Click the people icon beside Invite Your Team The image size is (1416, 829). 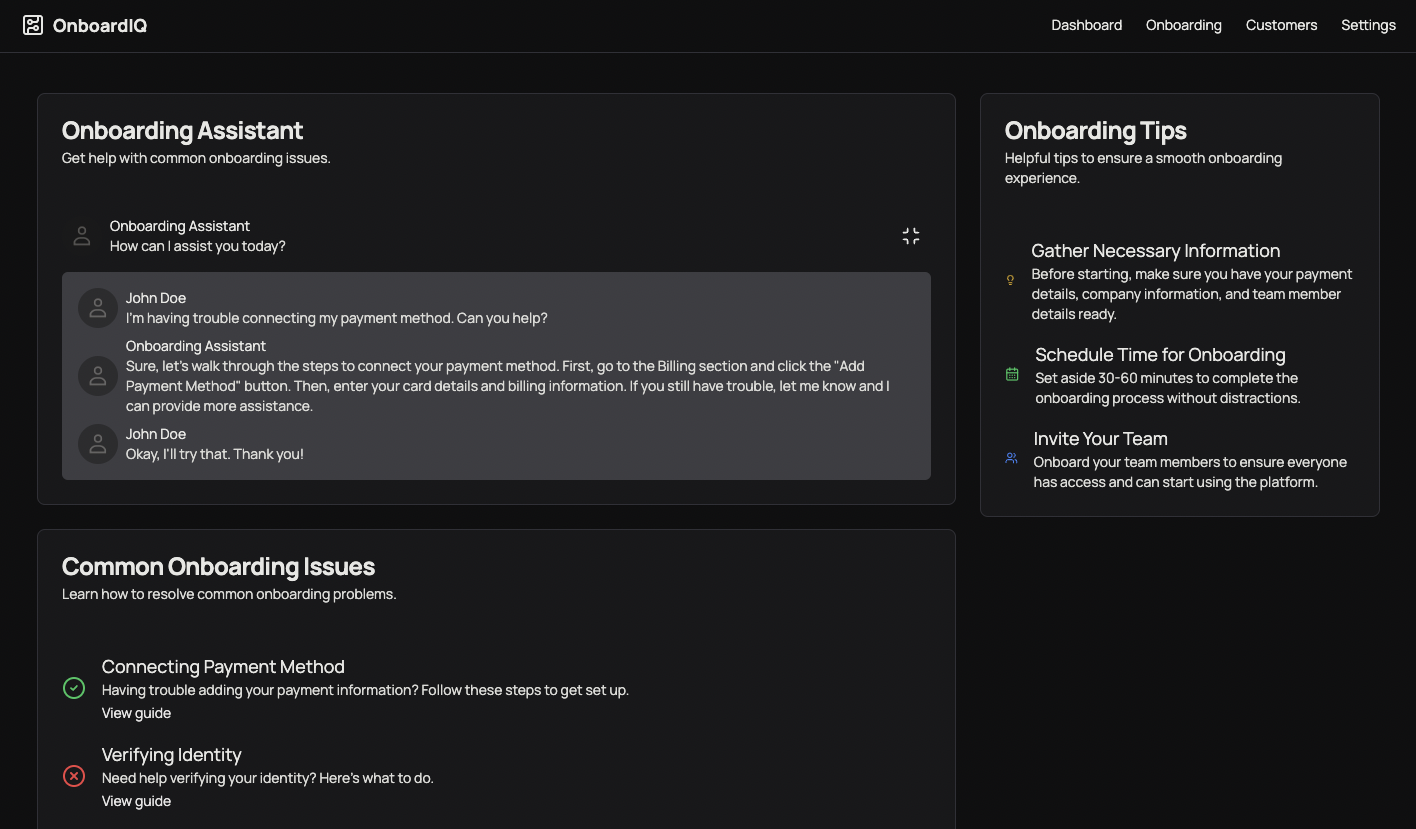1011,458
